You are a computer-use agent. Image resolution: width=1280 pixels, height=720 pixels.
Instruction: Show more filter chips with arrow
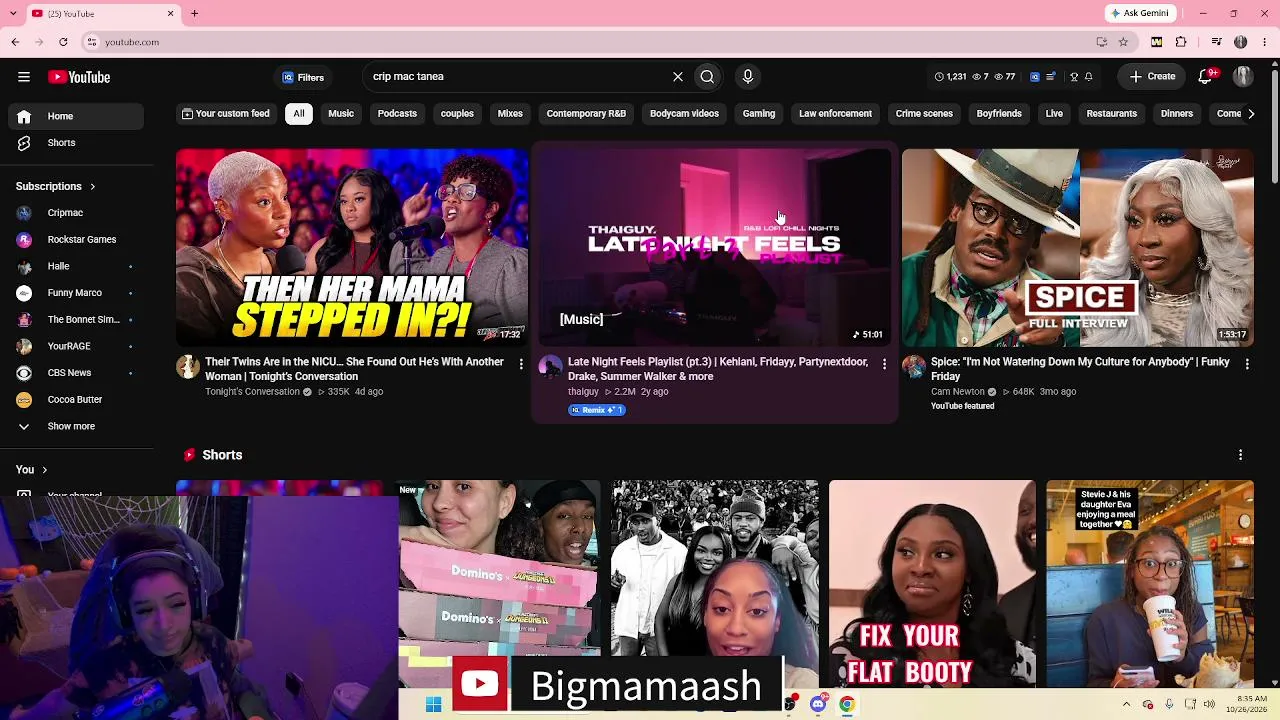[x=1250, y=114]
